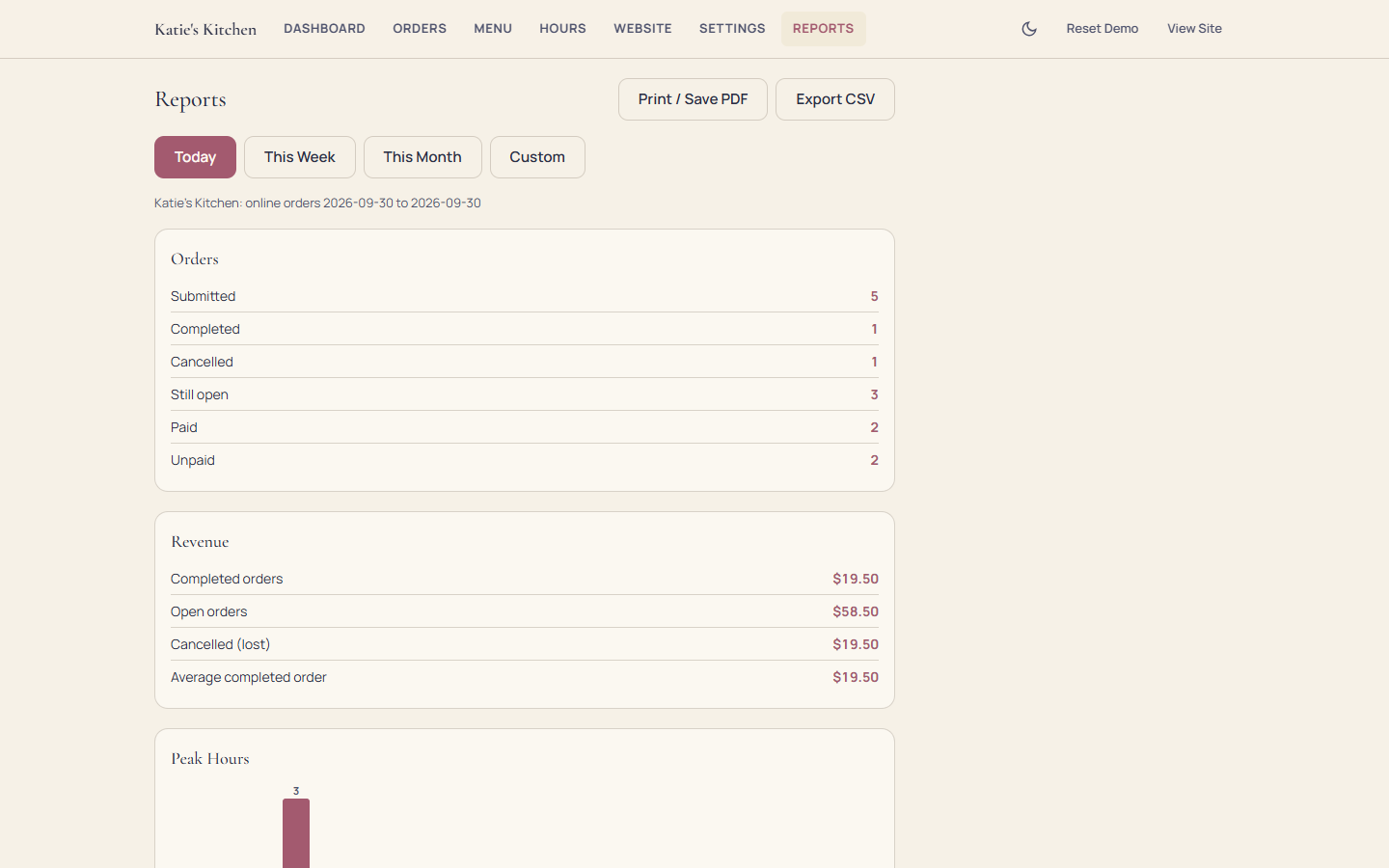Choose the Custom date range
The height and width of the screenshot is (868, 1389).
pyautogui.click(x=537, y=157)
